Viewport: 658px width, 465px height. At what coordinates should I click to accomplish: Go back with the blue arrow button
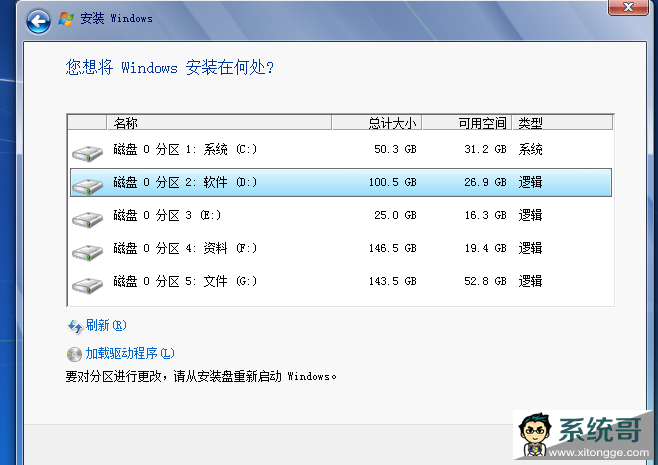coord(38,21)
